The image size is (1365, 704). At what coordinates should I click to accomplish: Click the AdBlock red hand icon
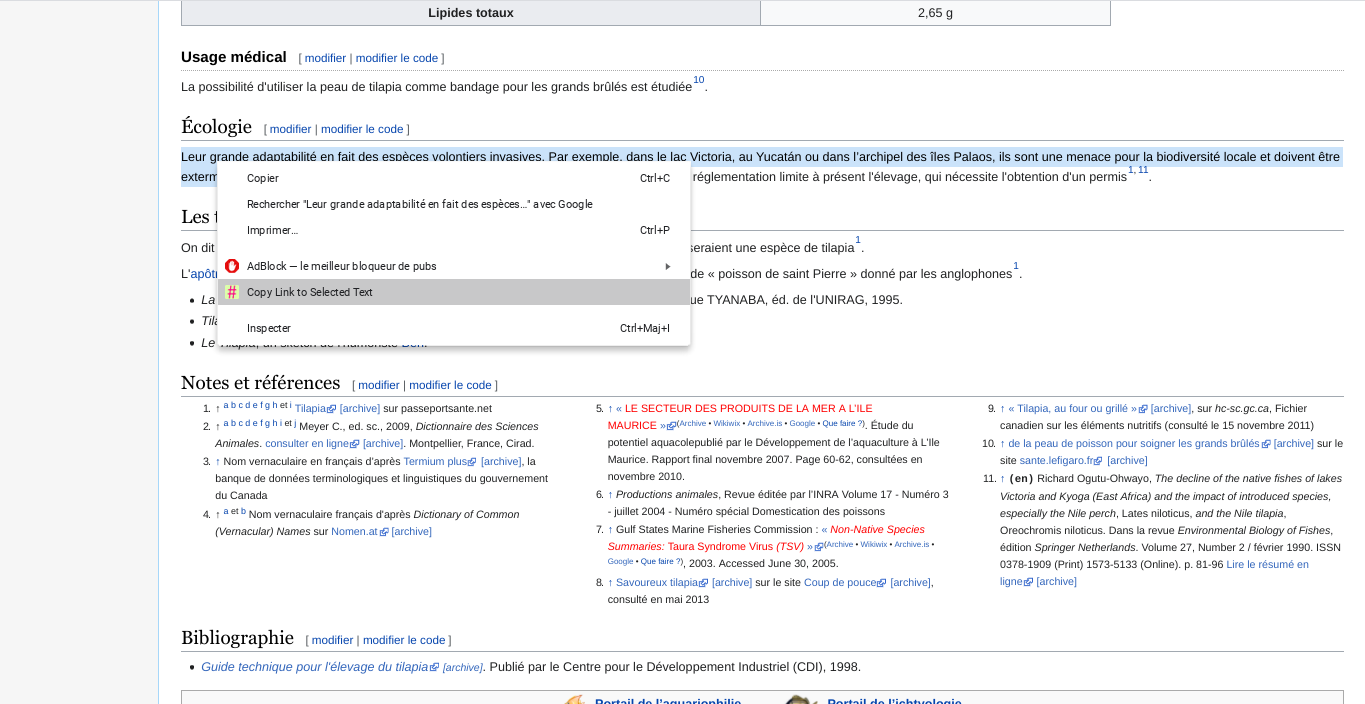click(232, 266)
